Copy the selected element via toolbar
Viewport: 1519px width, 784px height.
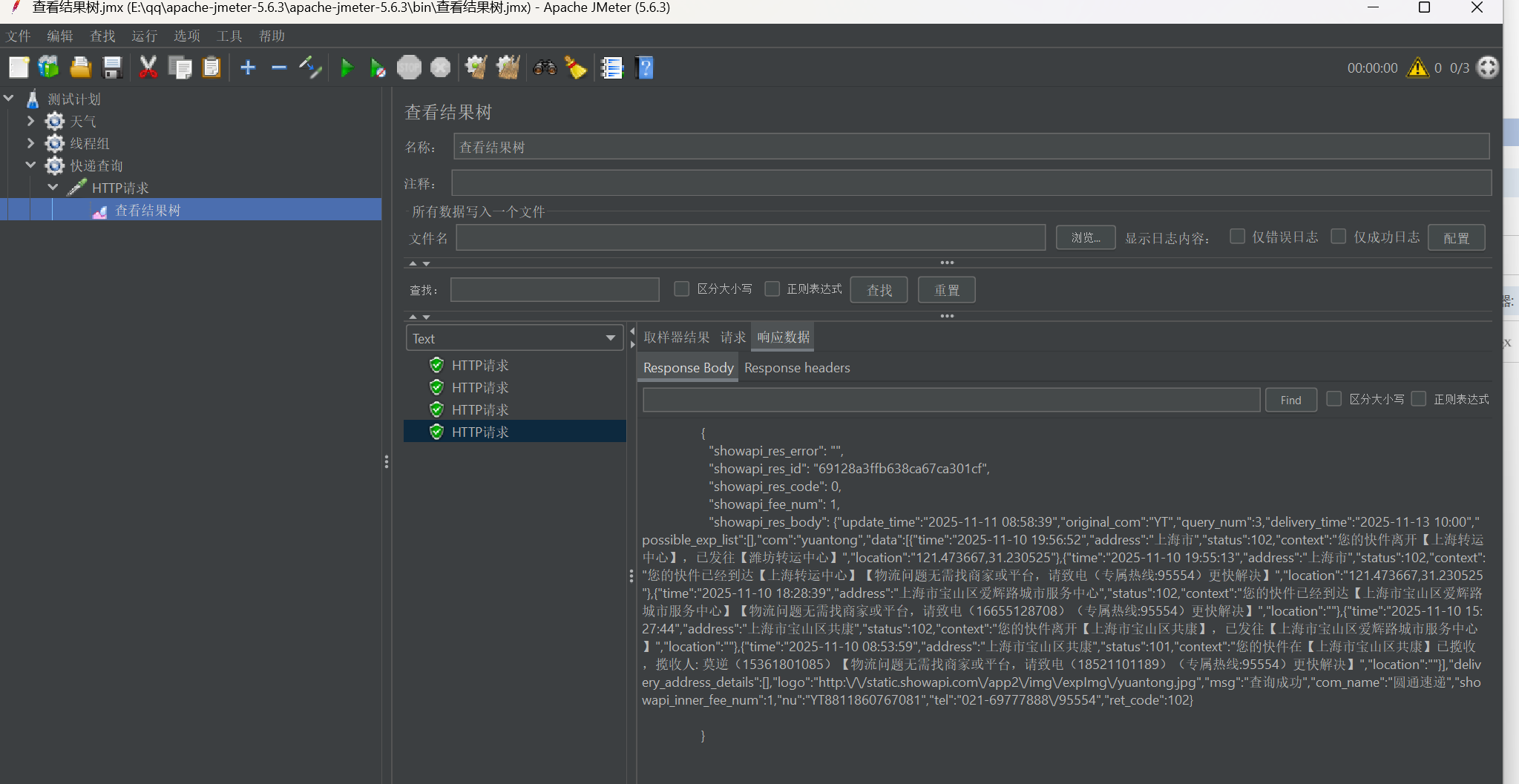[x=180, y=67]
